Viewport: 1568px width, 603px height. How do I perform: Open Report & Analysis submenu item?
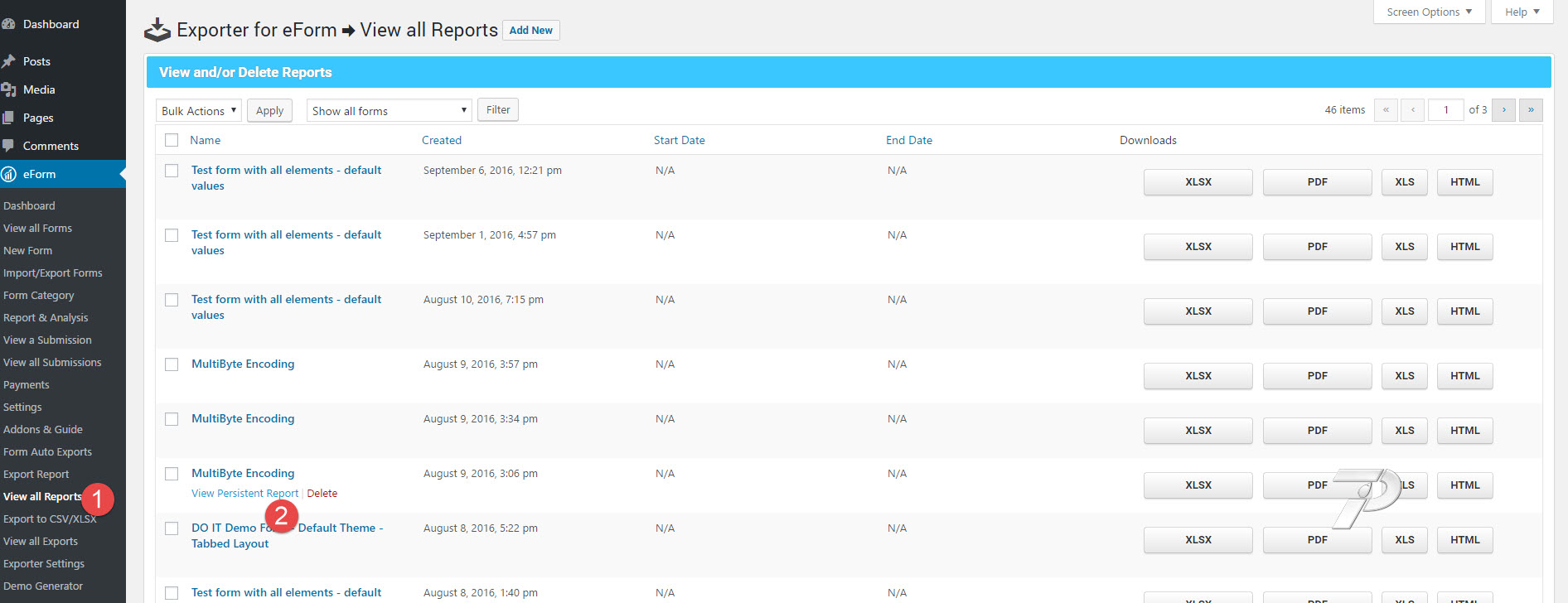pyautogui.click(x=46, y=317)
